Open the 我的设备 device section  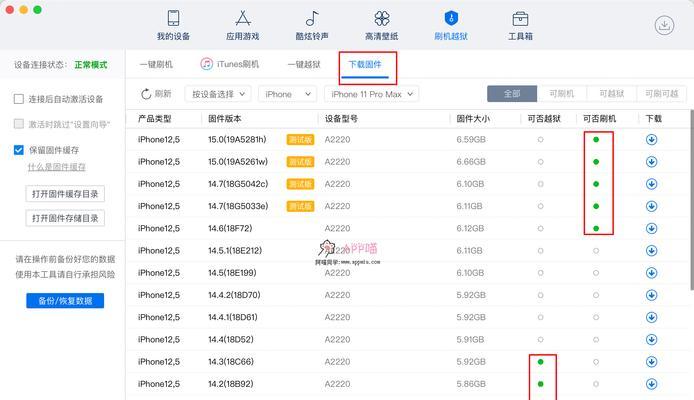(173, 25)
